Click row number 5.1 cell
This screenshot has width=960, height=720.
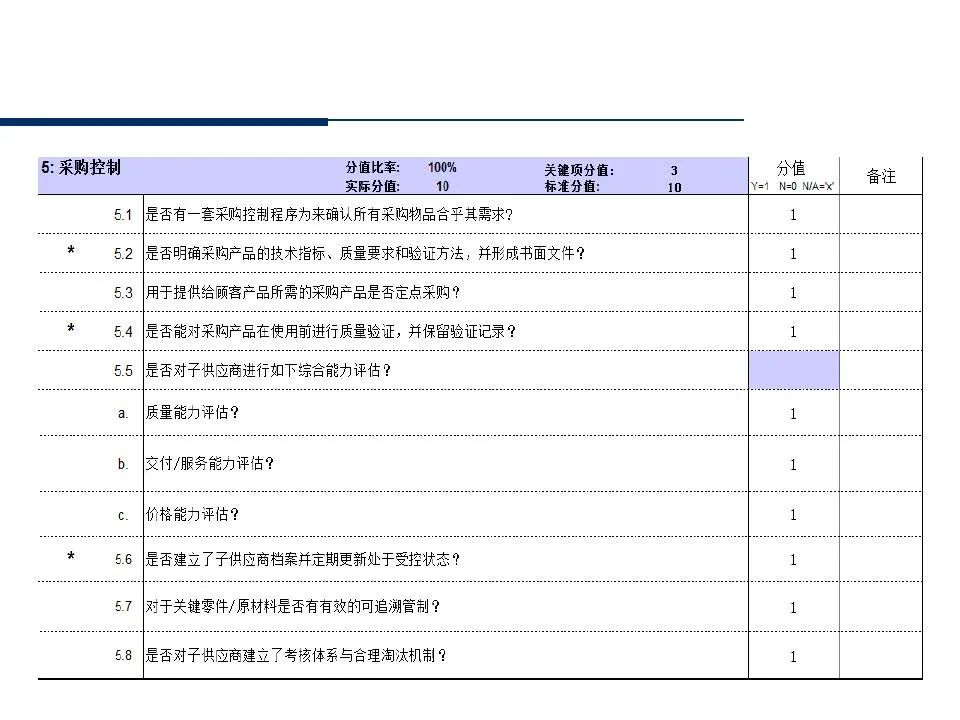[x=125, y=213]
